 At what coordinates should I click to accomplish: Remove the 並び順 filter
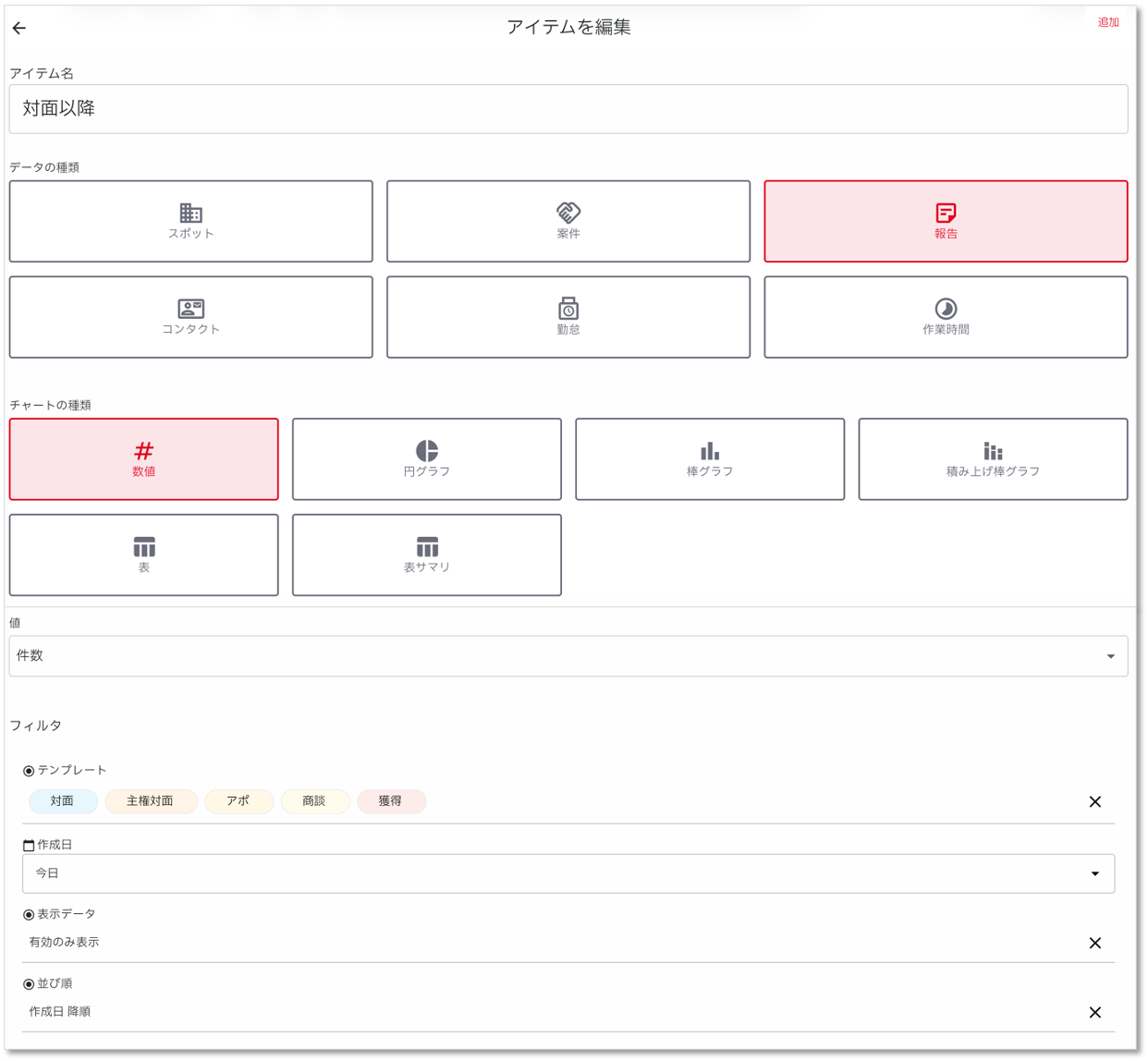coord(1094,1013)
